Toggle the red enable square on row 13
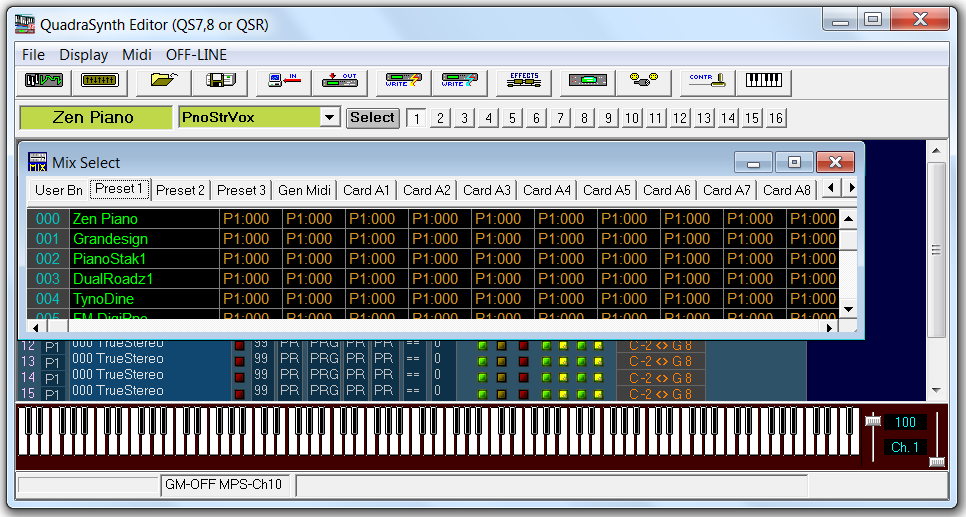Image resolution: width=966 pixels, height=517 pixels. (x=239, y=361)
